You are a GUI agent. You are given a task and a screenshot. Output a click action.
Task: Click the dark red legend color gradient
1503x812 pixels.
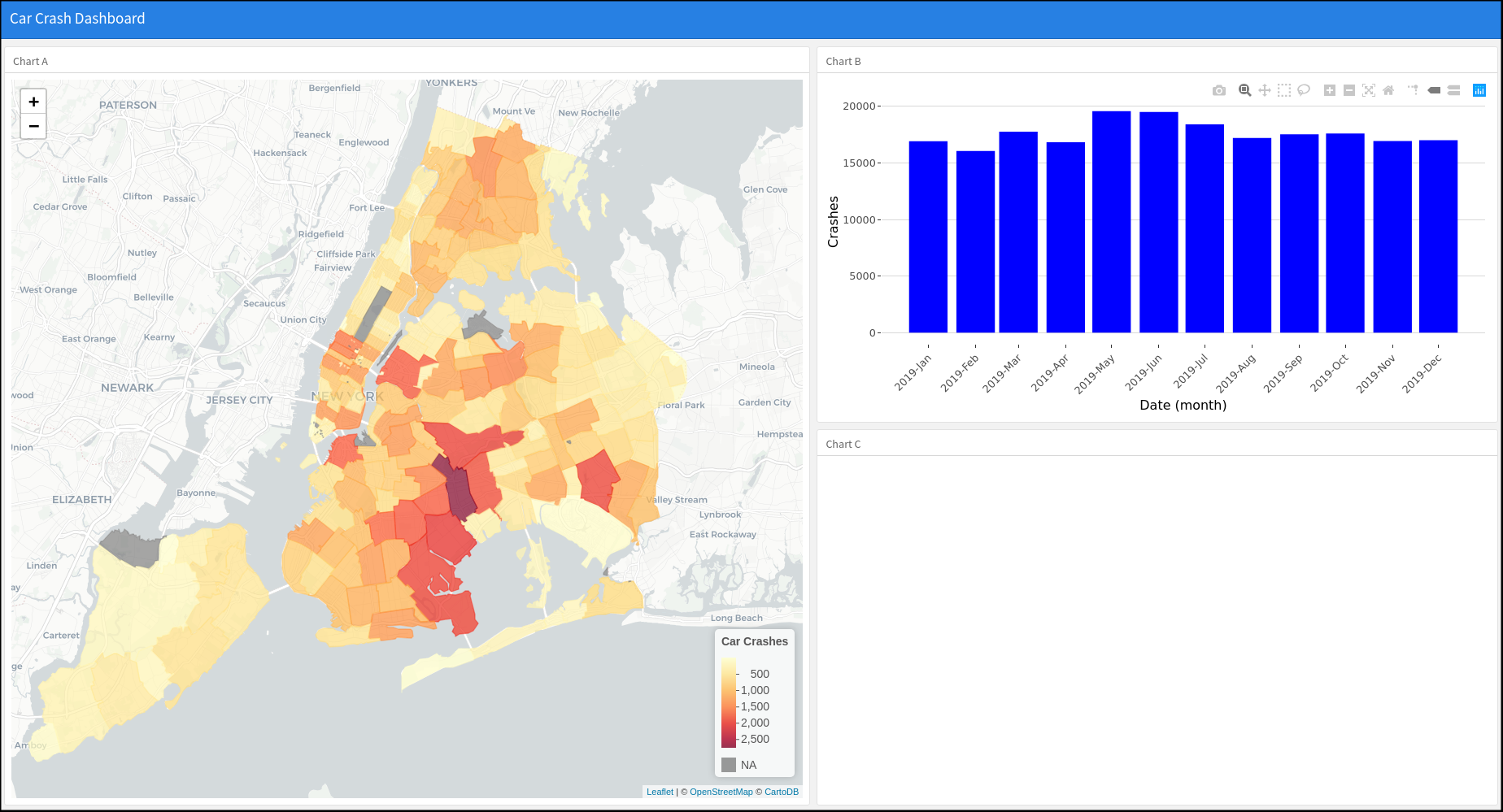click(728, 737)
